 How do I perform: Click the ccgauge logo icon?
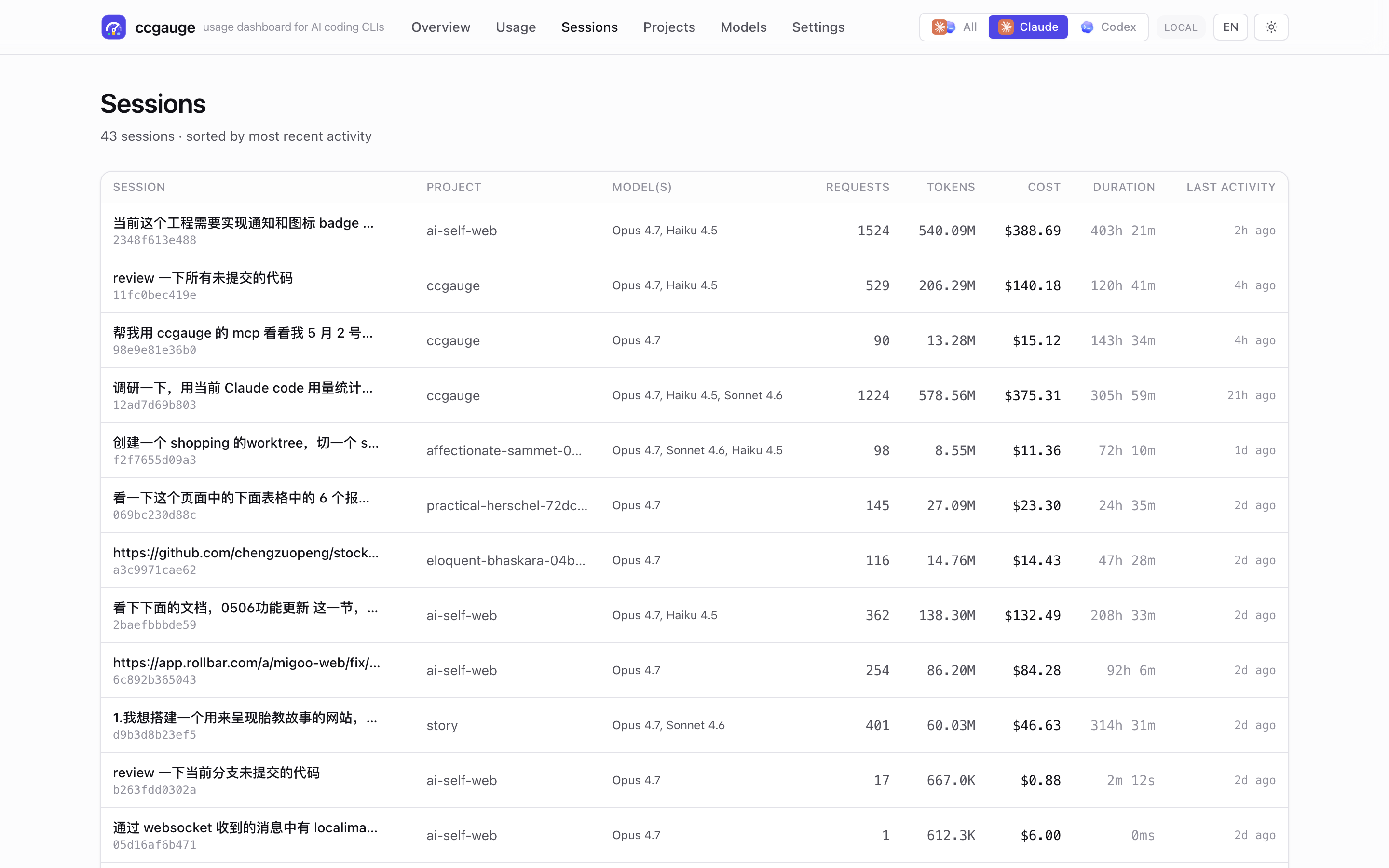click(114, 27)
